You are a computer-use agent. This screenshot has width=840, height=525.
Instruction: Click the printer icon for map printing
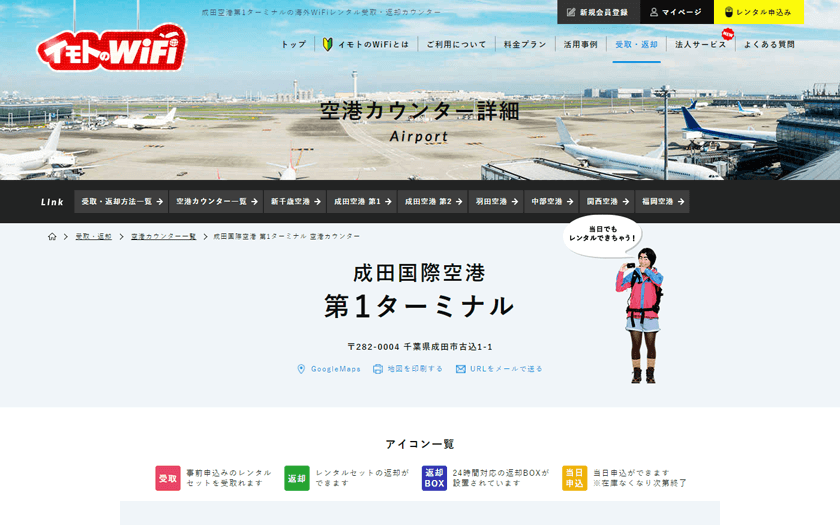point(378,369)
